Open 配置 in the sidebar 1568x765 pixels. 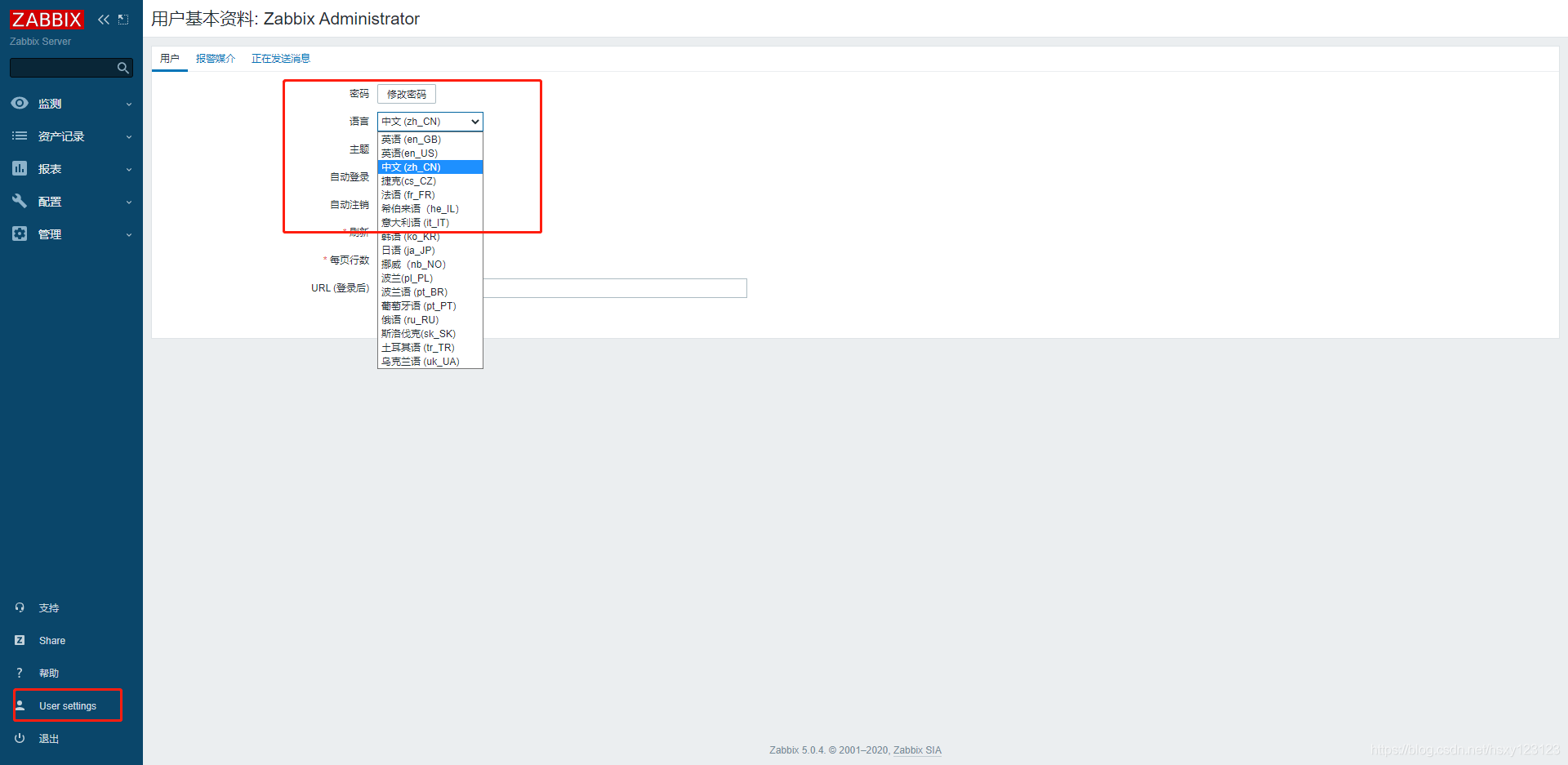(50, 202)
